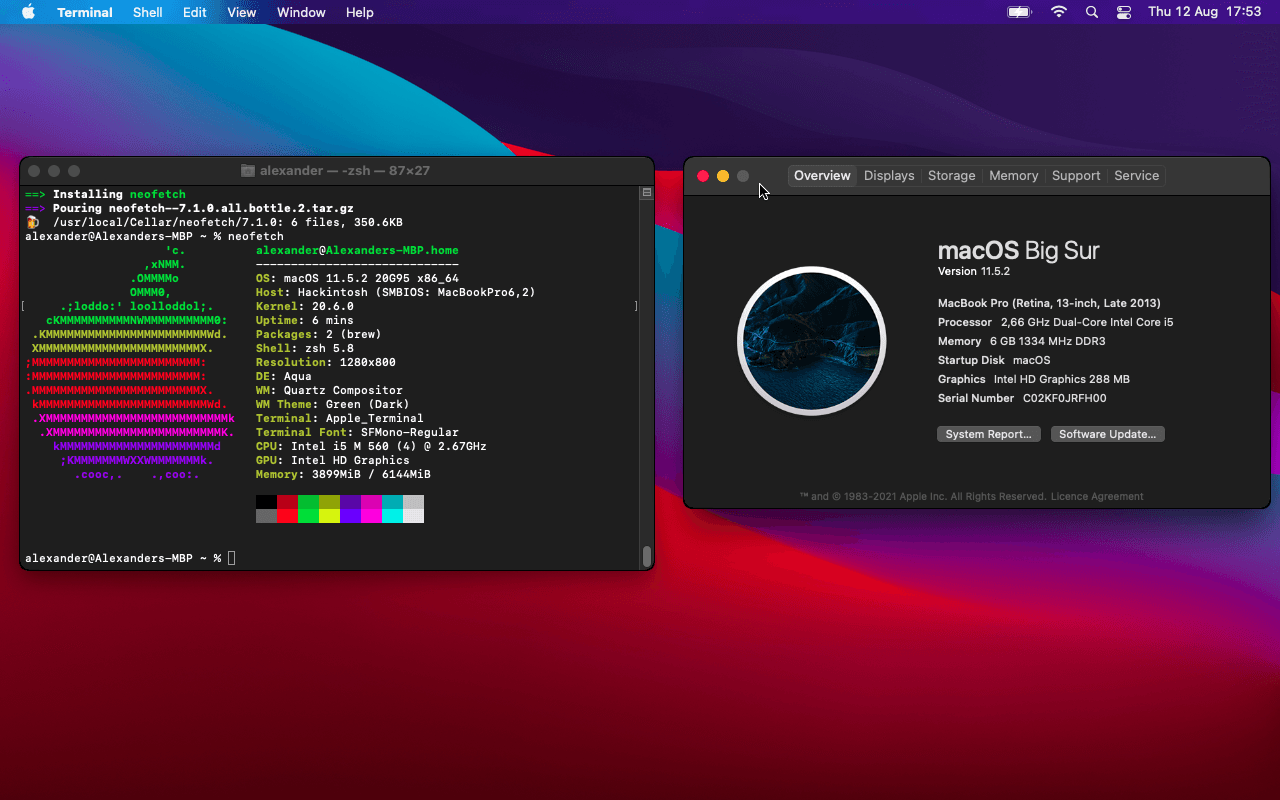Viewport: 1280px width, 800px height.
Task: Open Control Centre
Action: 1124,12
